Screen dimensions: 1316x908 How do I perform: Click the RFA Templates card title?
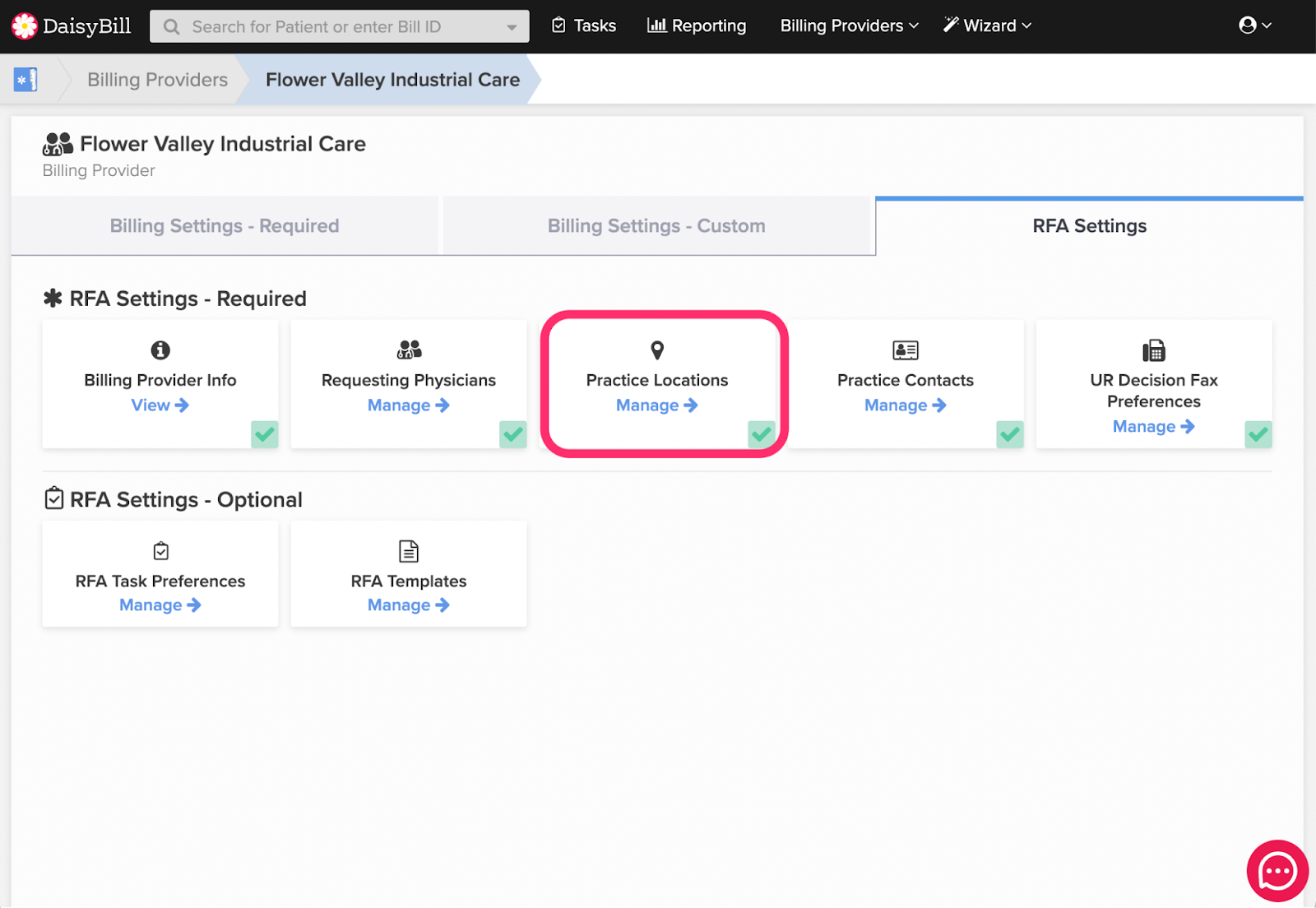coord(409,581)
